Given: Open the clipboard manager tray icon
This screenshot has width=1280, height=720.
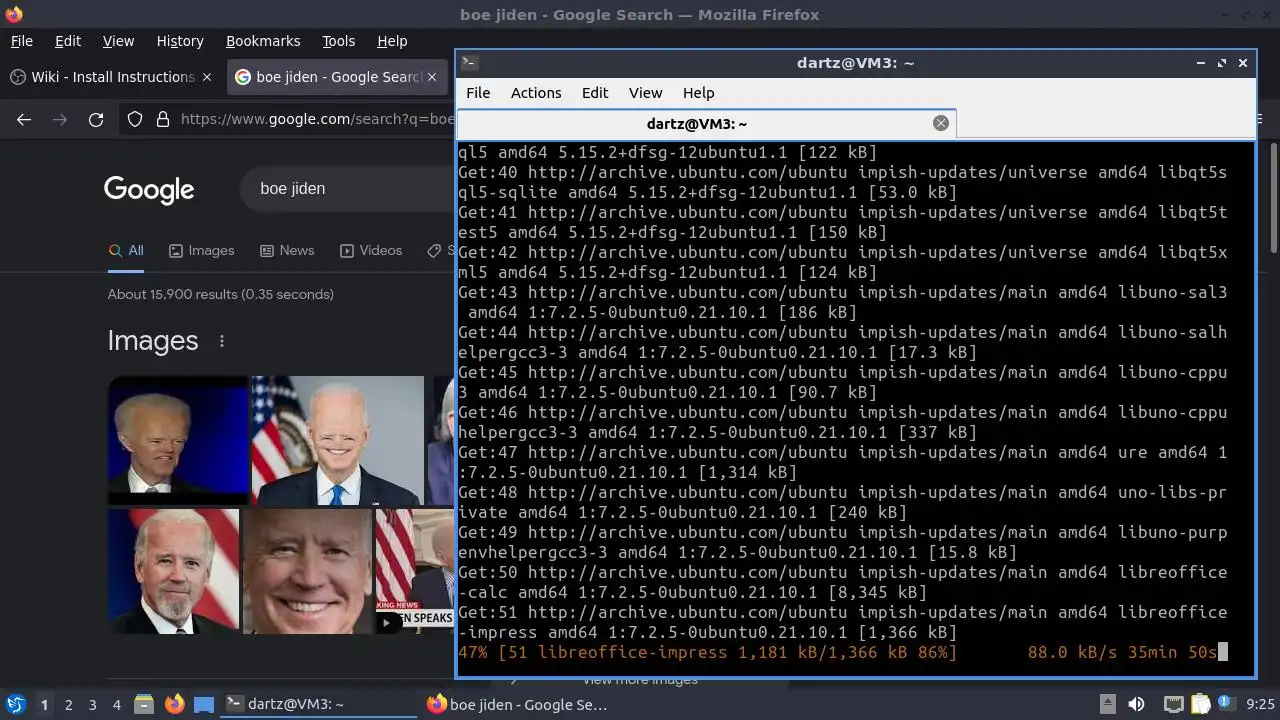Looking at the screenshot, I should point(1201,704).
